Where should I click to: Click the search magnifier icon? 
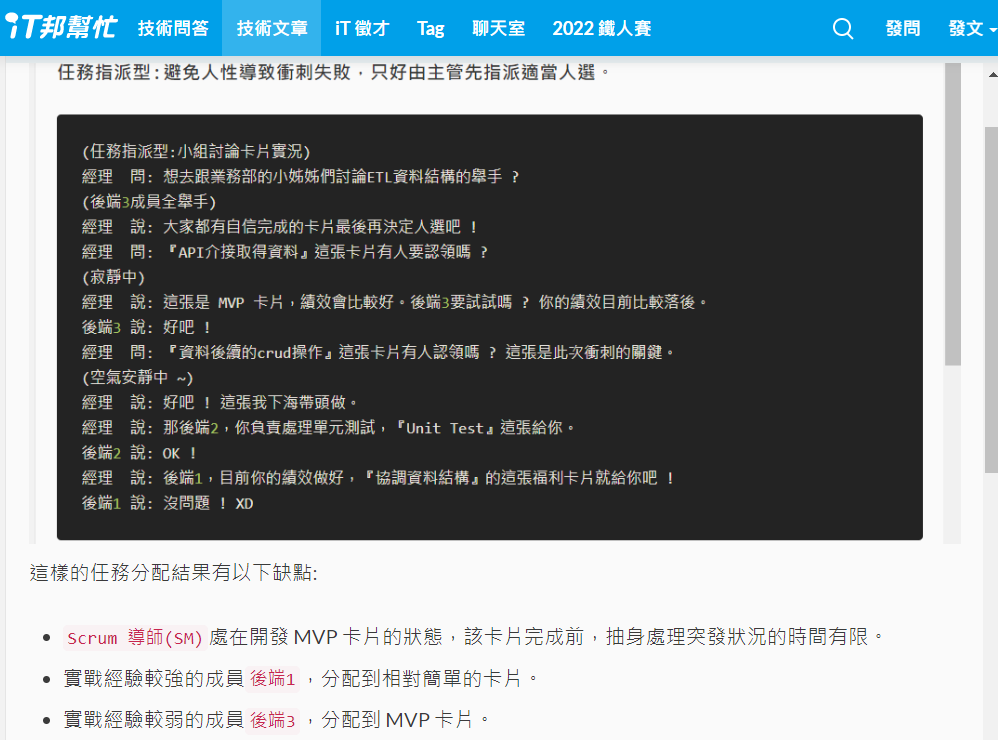(x=843, y=29)
